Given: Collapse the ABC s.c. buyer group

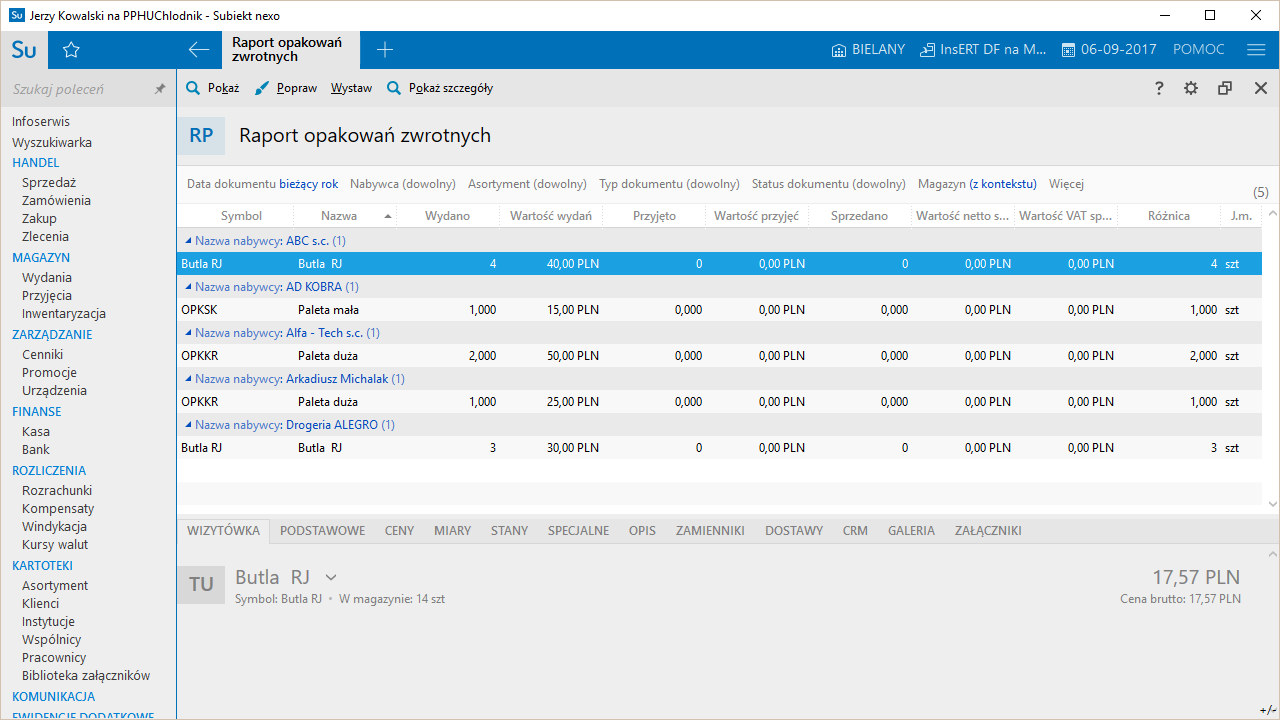Looking at the screenshot, I should [x=187, y=241].
